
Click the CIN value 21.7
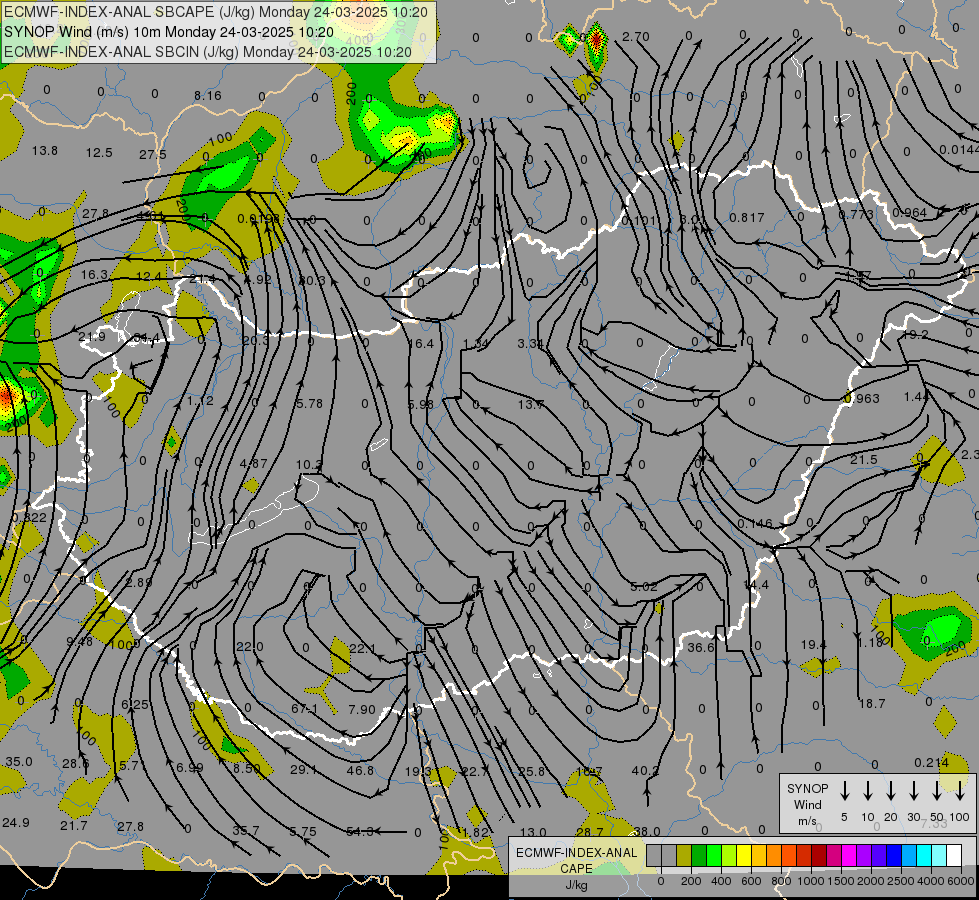[x=74, y=826]
